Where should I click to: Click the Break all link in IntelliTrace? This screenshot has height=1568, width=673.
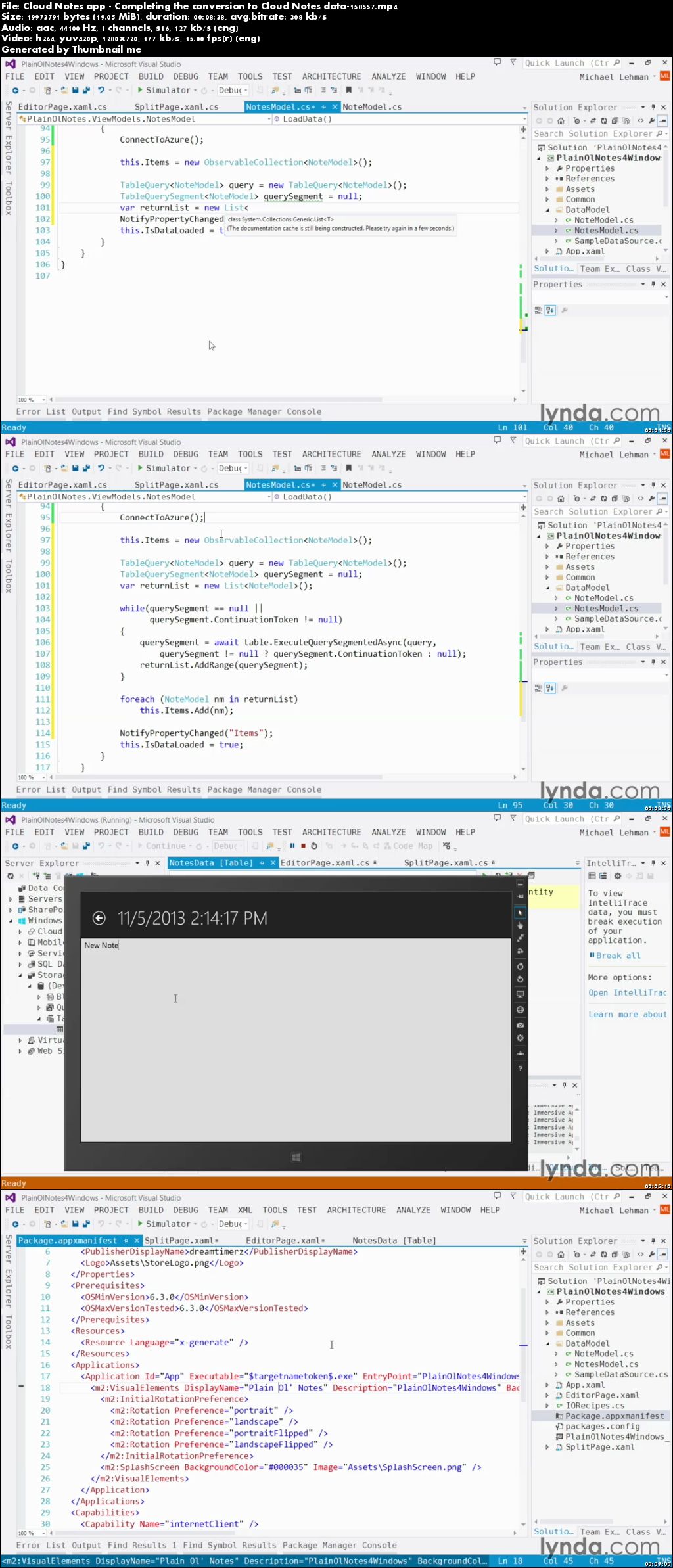615,956
